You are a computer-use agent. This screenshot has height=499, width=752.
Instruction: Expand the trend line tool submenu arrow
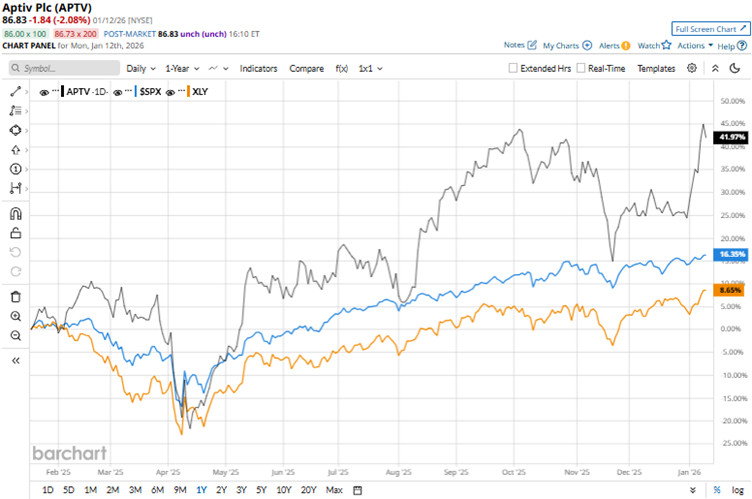26,92
